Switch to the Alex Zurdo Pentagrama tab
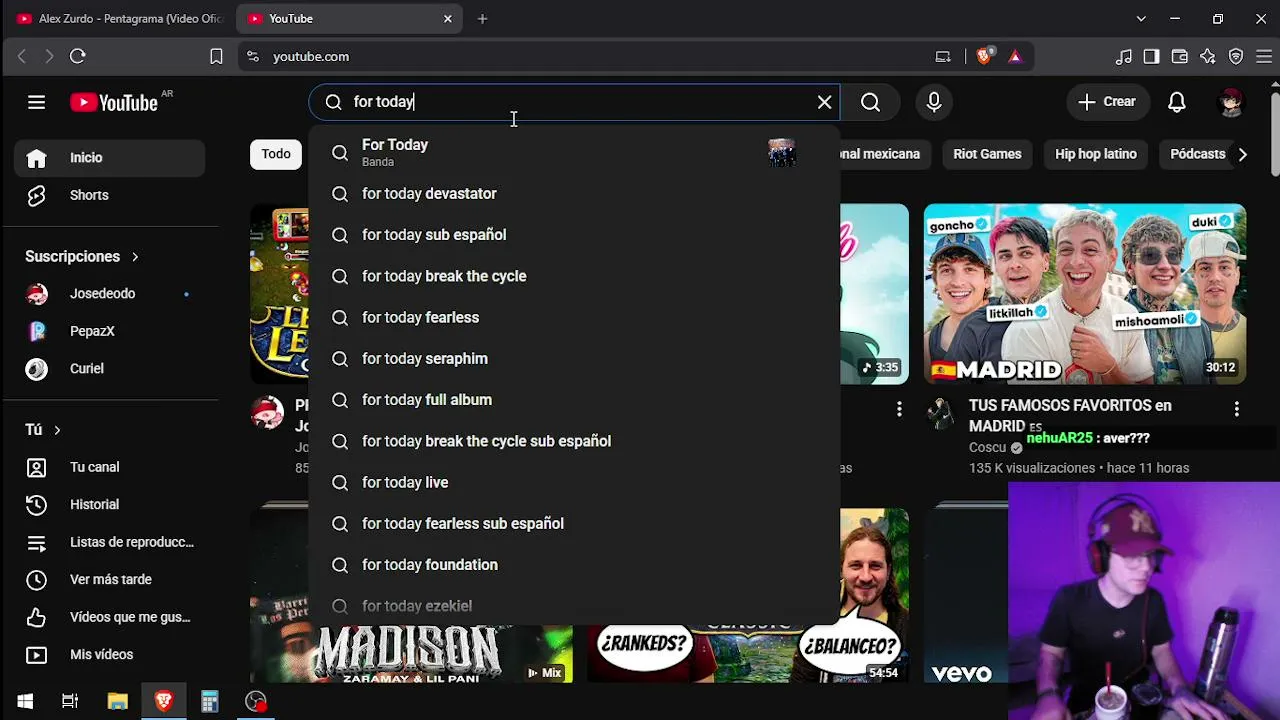The image size is (1280, 720). (120, 19)
